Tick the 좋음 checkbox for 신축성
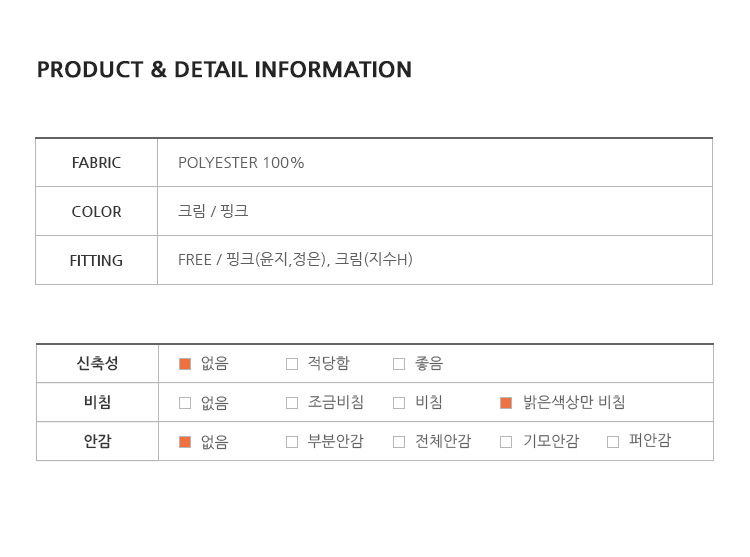The width and height of the screenshot is (750, 557). coord(399,364)
